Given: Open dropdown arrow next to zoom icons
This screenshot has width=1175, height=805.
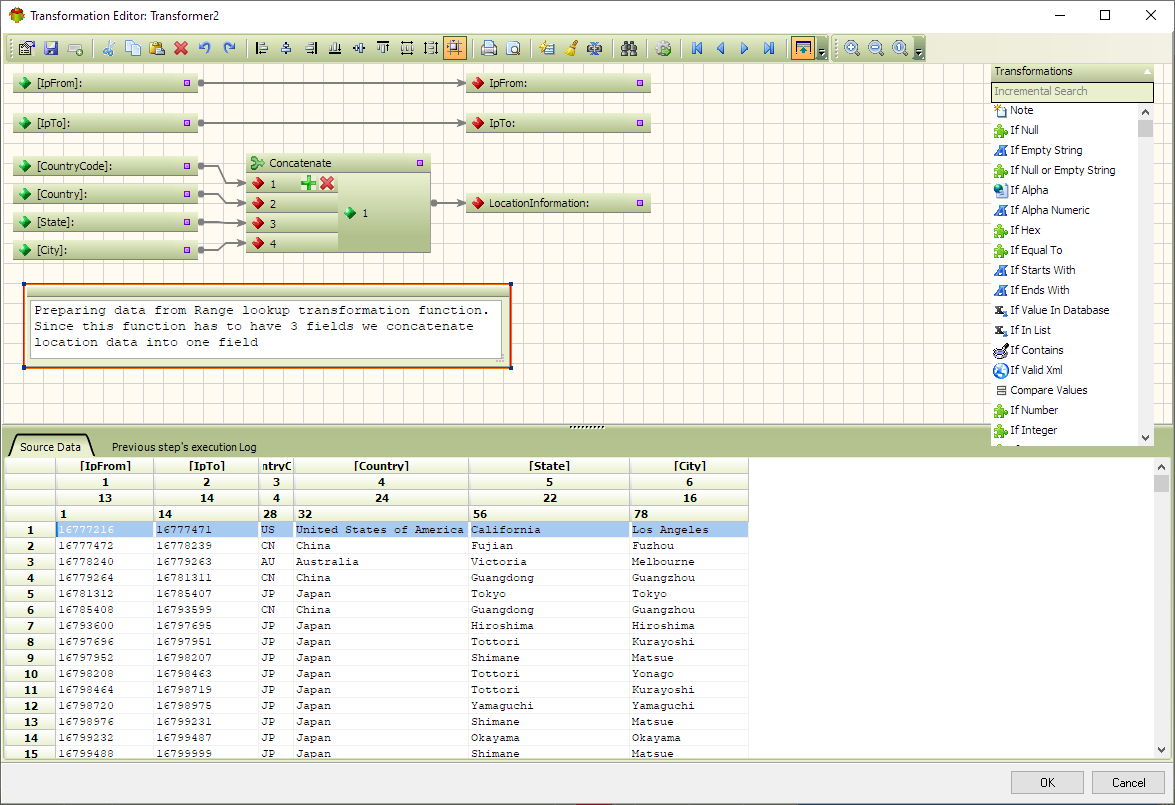Looking at the screenshot, I should click(919, 50).
